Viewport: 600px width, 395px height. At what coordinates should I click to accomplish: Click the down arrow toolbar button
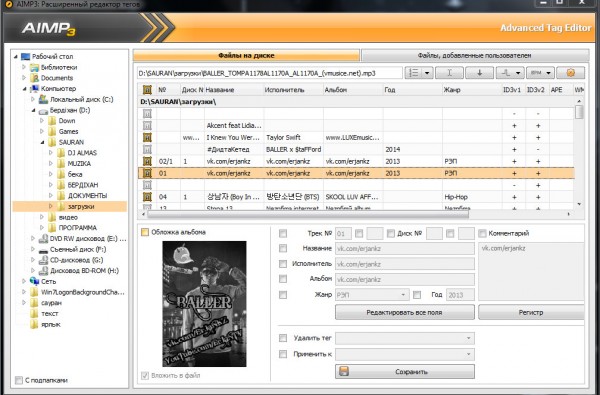(479, 73)
